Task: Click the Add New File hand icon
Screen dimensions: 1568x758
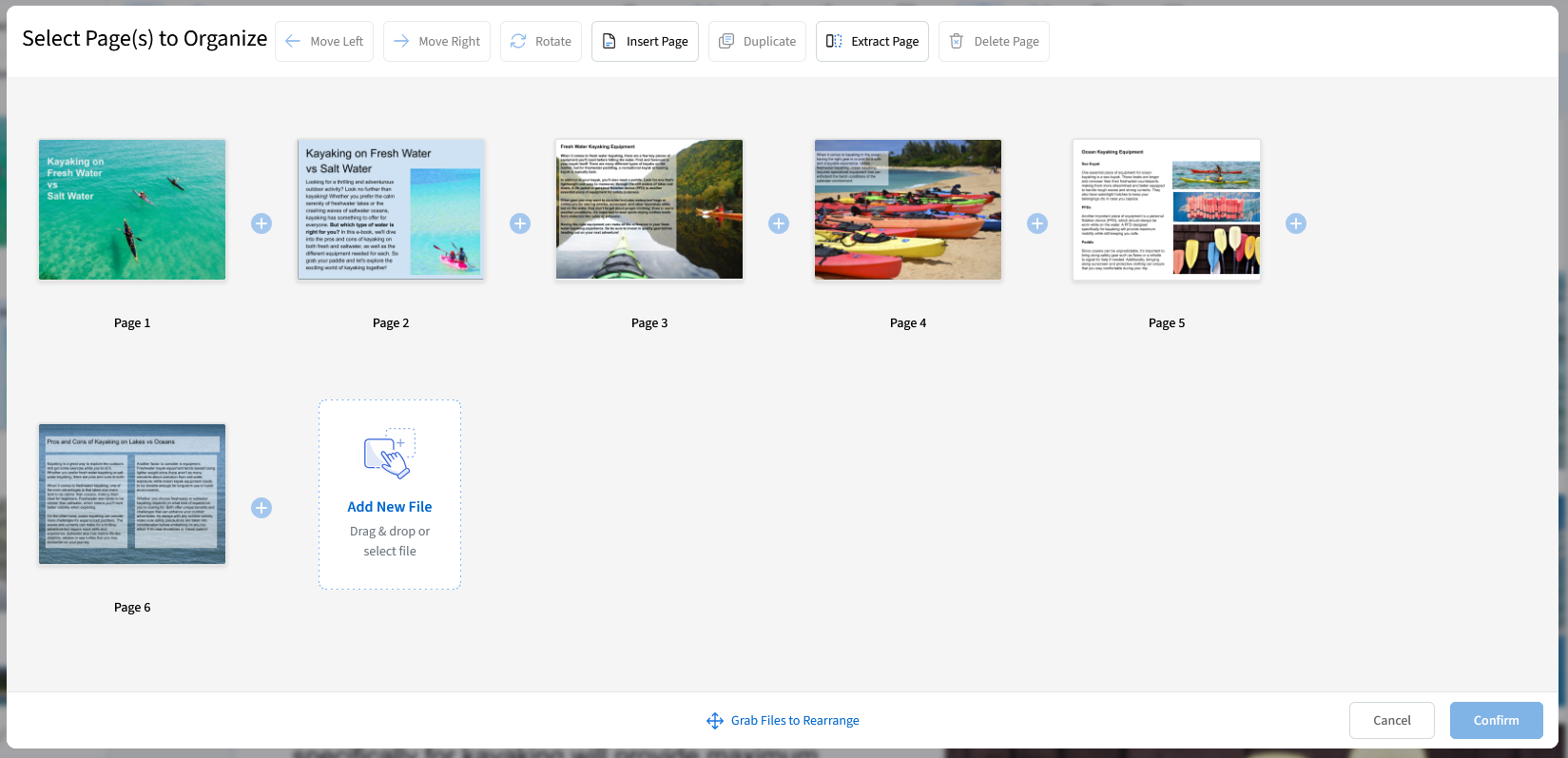Action: click(x=390, y=454)
